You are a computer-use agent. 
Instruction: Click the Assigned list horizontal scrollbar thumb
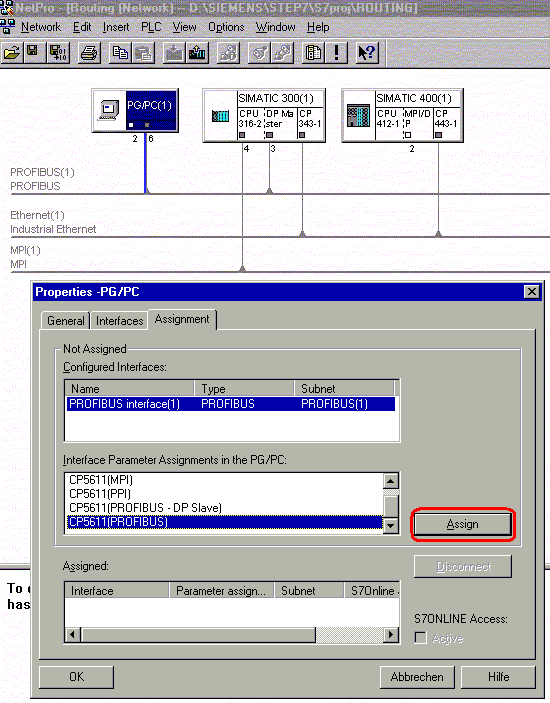[x=199, y=634]
